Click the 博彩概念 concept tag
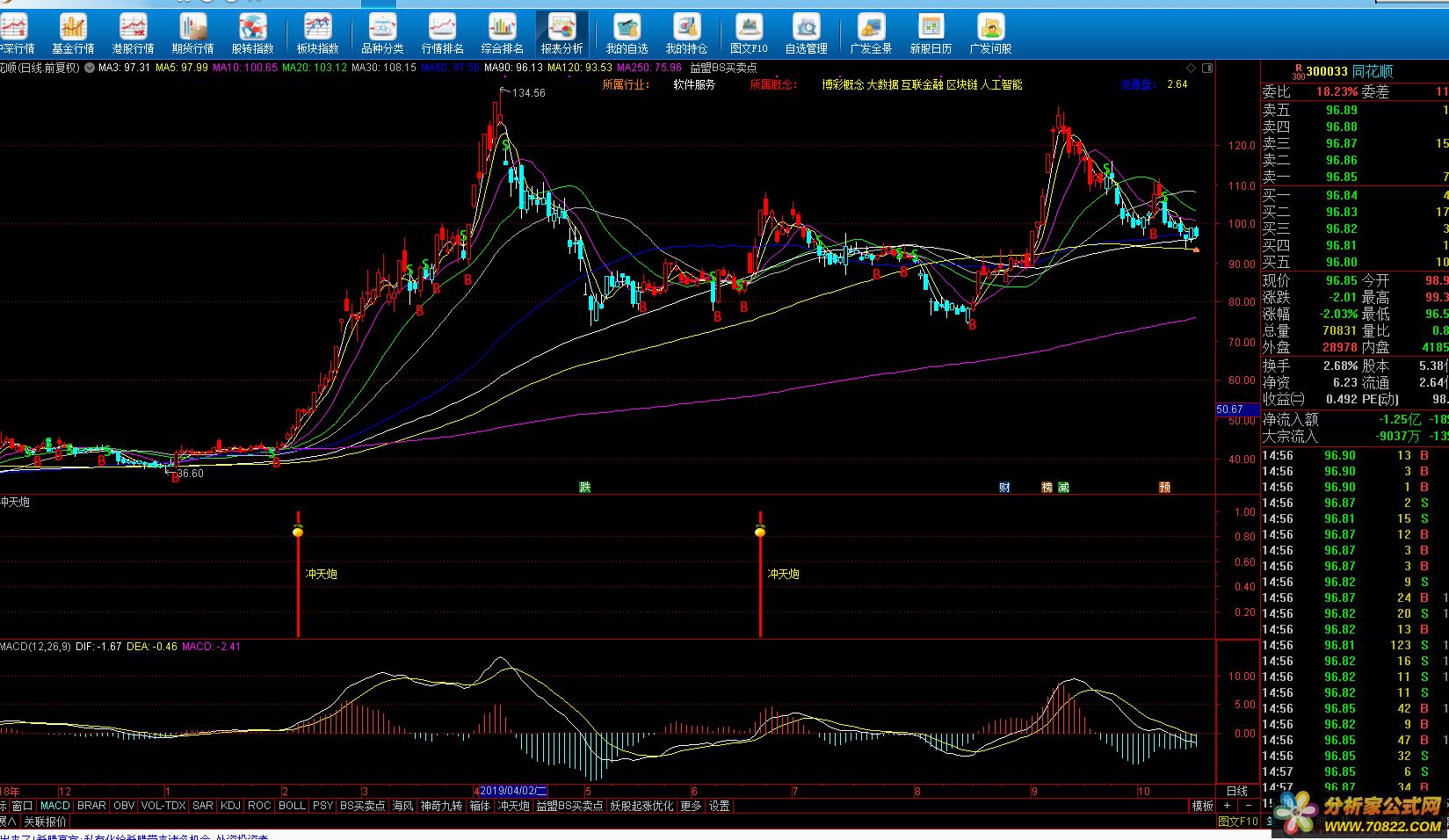The image size is (1449, 840). 843,85
